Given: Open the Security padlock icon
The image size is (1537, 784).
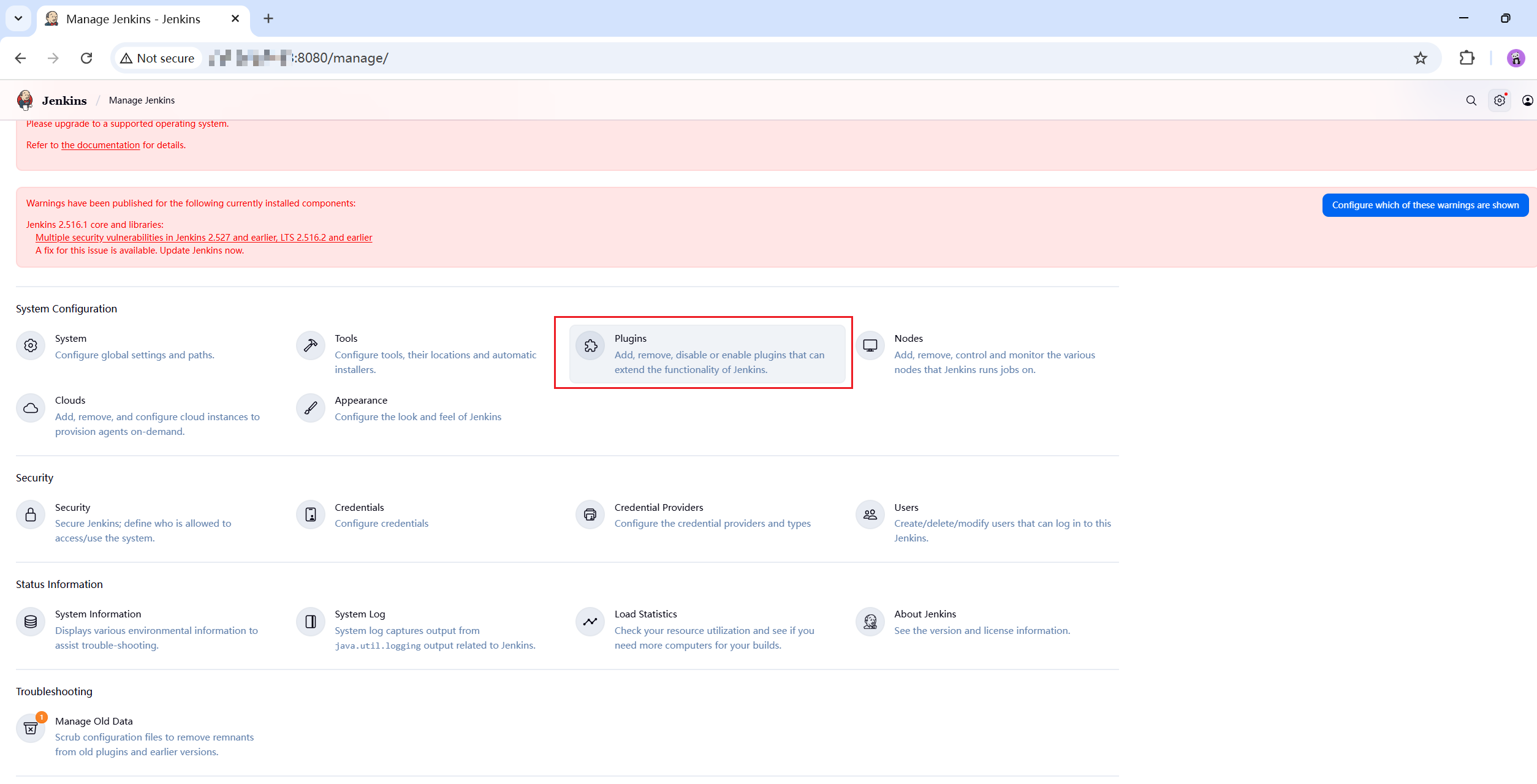Looking at the screenshot, I should click(x=31, y=515).
